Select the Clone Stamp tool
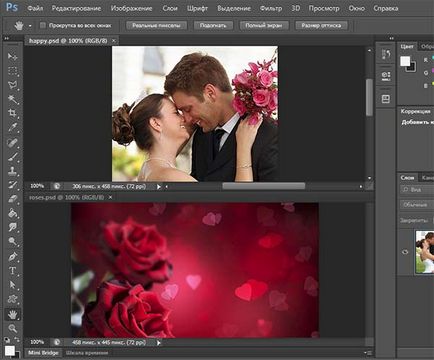The image size is (434, 360). tap(12, 171)
